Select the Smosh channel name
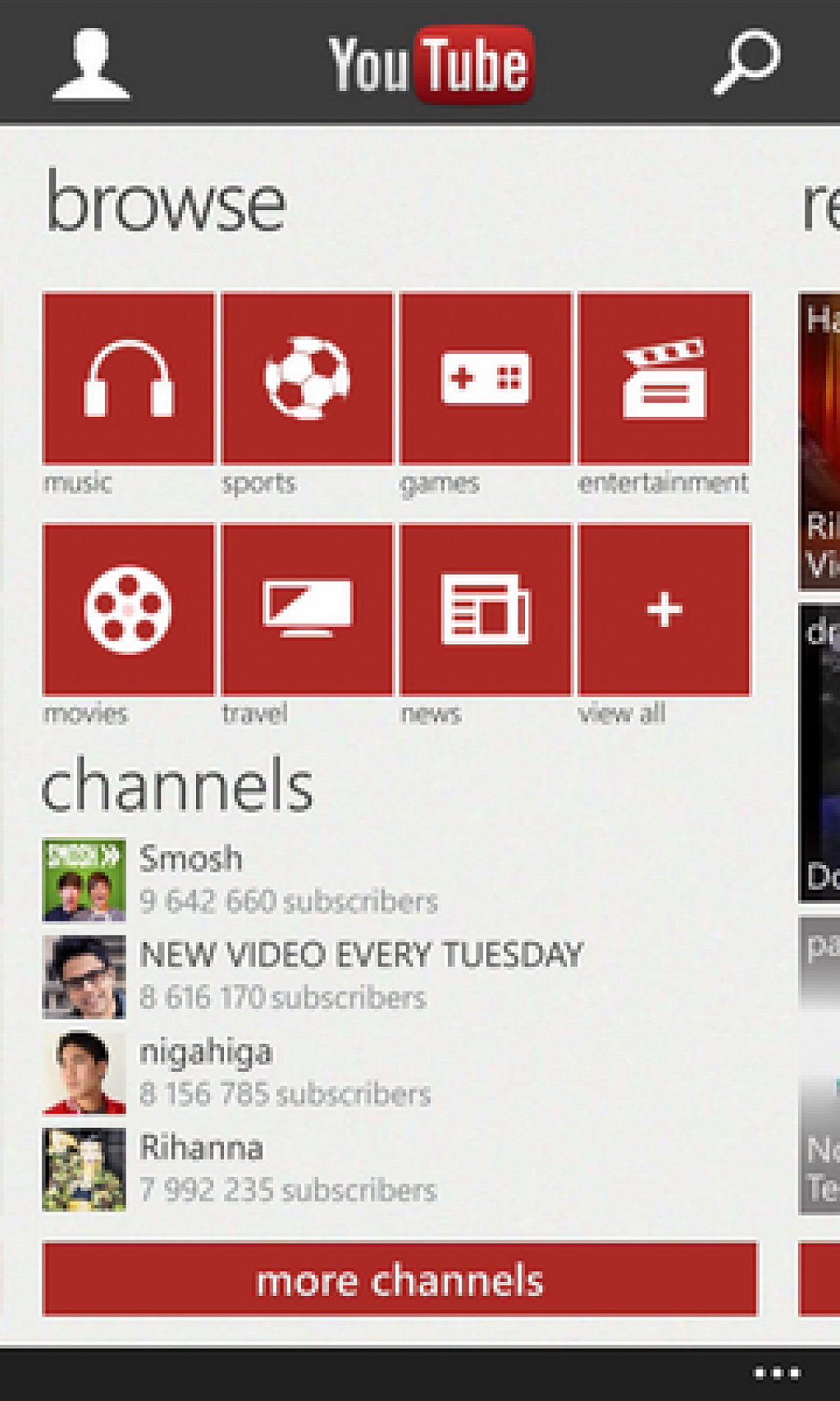Screen dimensions: 840x1401 [190, 858]
